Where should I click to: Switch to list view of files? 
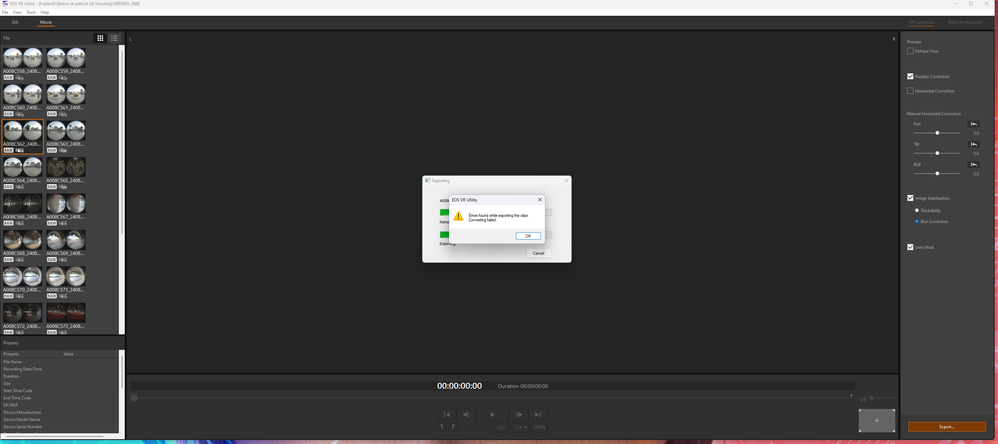pyautogui.click(x=114, y=38)
